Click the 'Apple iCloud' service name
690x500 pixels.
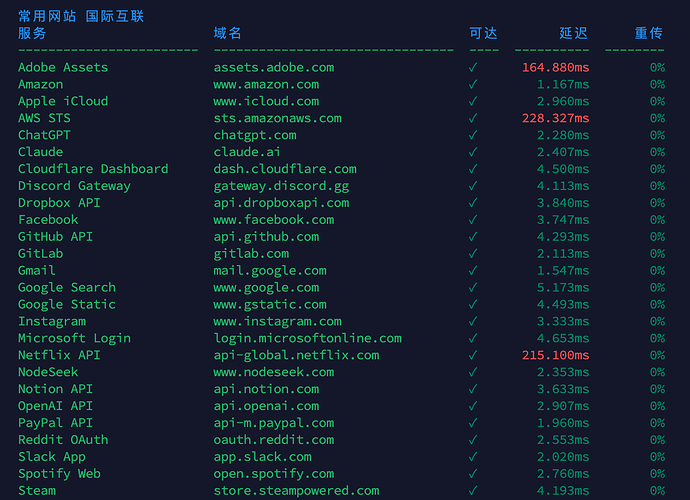63,102
